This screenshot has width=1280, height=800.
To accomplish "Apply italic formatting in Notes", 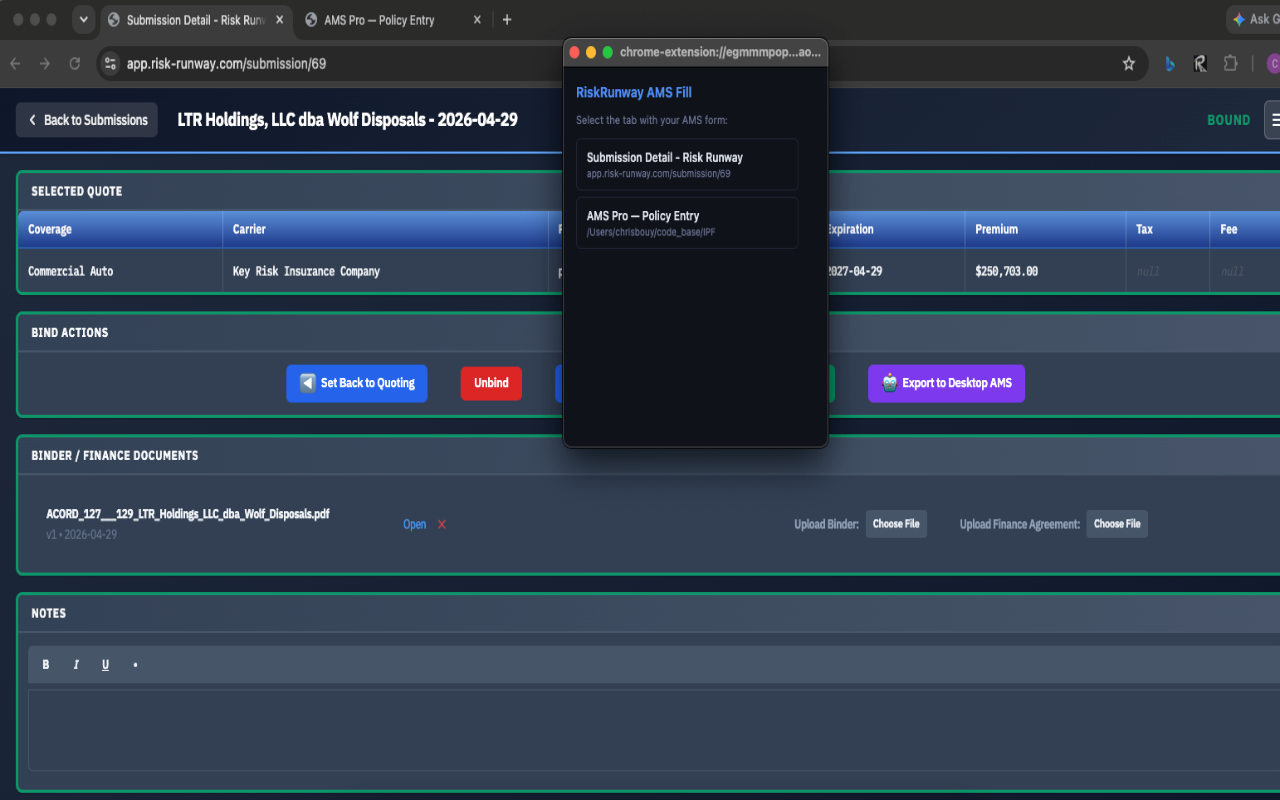I will click(x=76, y=665).
